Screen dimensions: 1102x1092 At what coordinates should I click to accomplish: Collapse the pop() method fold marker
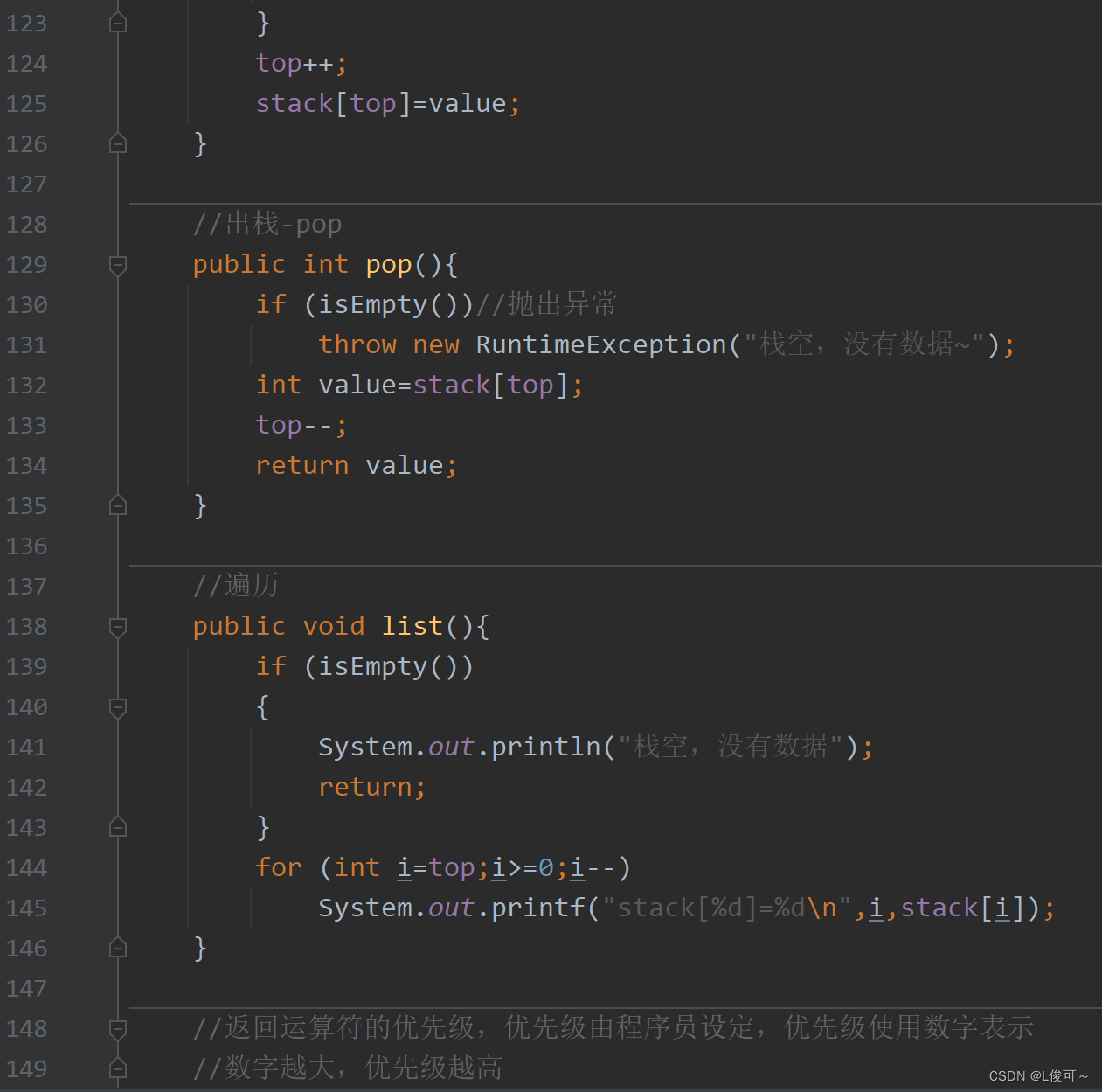(x=117, y=265)
